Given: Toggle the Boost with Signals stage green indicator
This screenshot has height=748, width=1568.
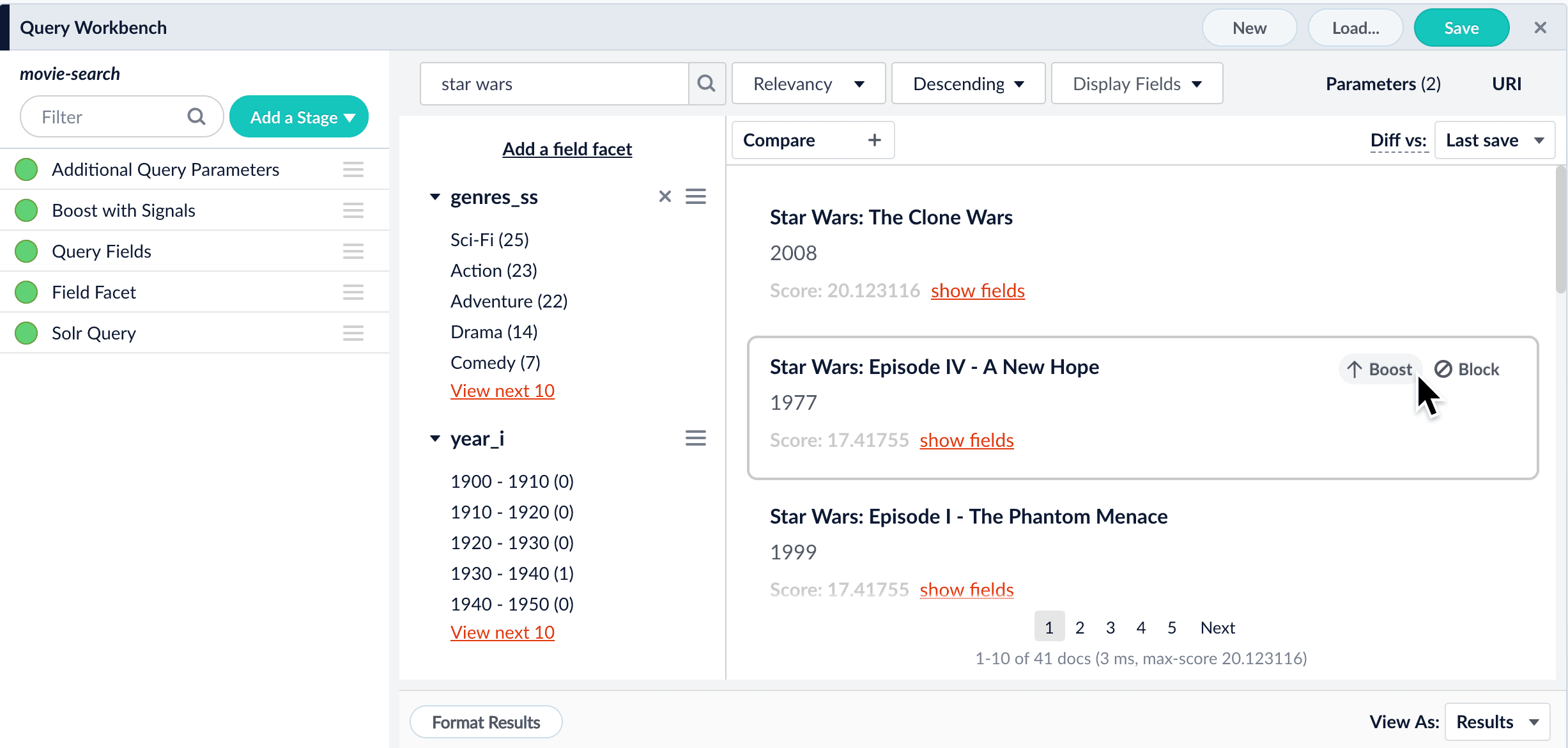Looking at the screenshot, I should click(x=26, y=210).
